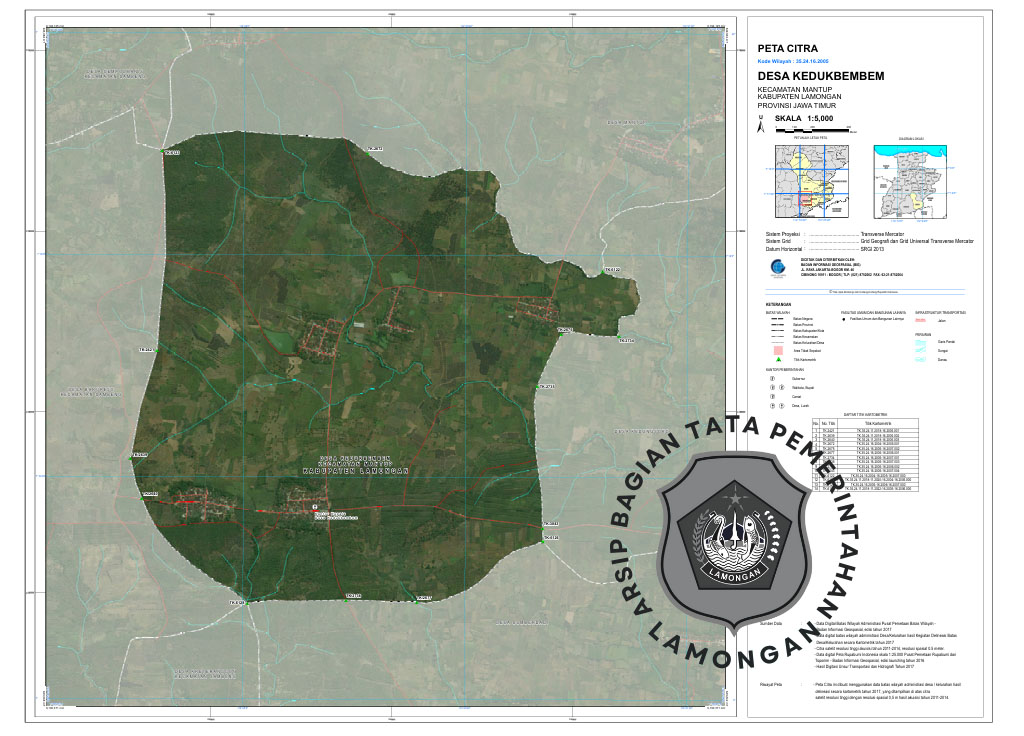Click the red Jalan road symbol in legend

point(921,321)
